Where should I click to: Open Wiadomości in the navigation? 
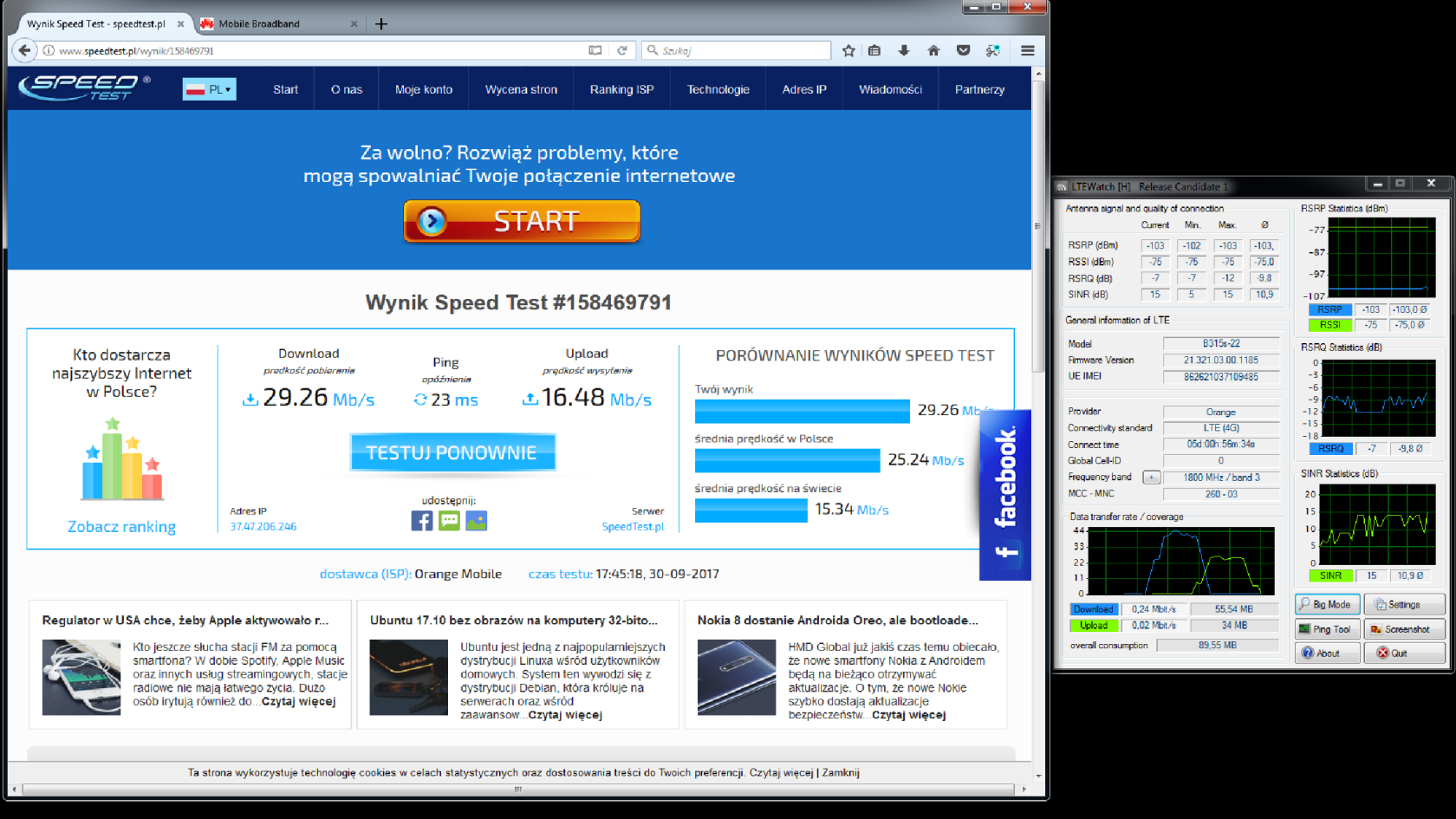pyautogui.click(x=890, y=89)
